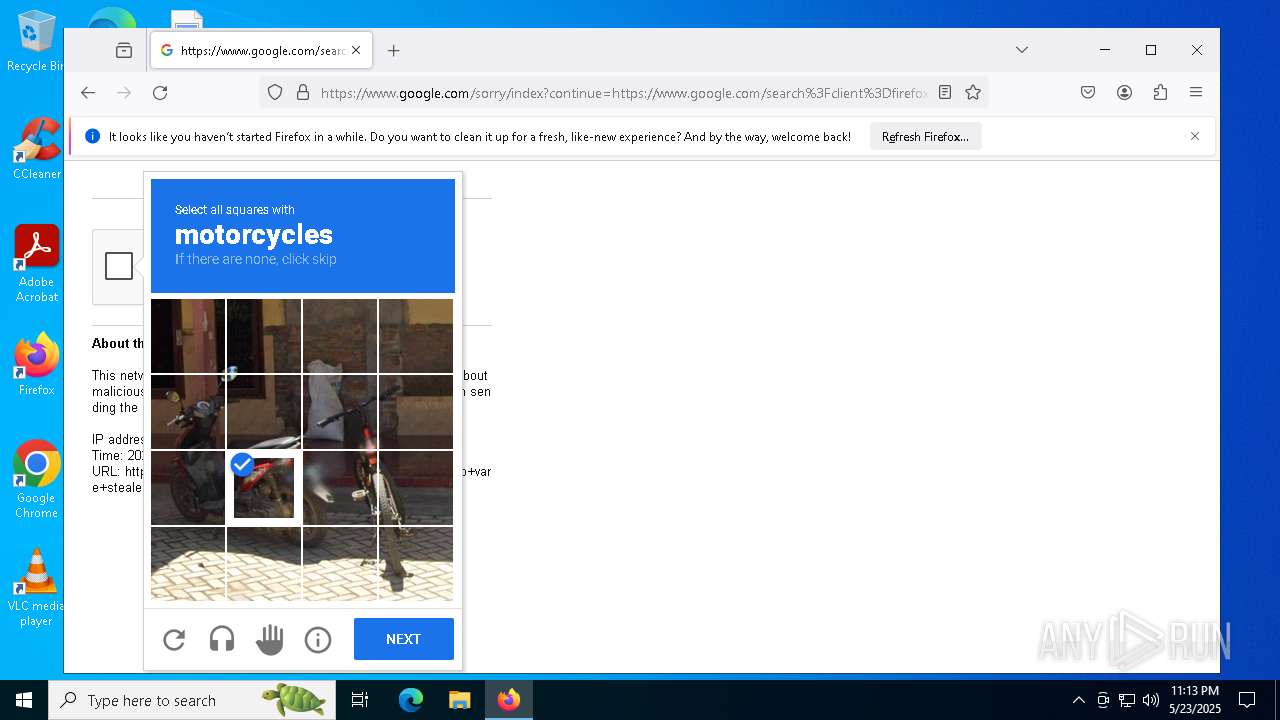This screenshot has height=720, width=1280.
Task: Open Firefox View recent browsing icon
Action: [x=124, y=50]
